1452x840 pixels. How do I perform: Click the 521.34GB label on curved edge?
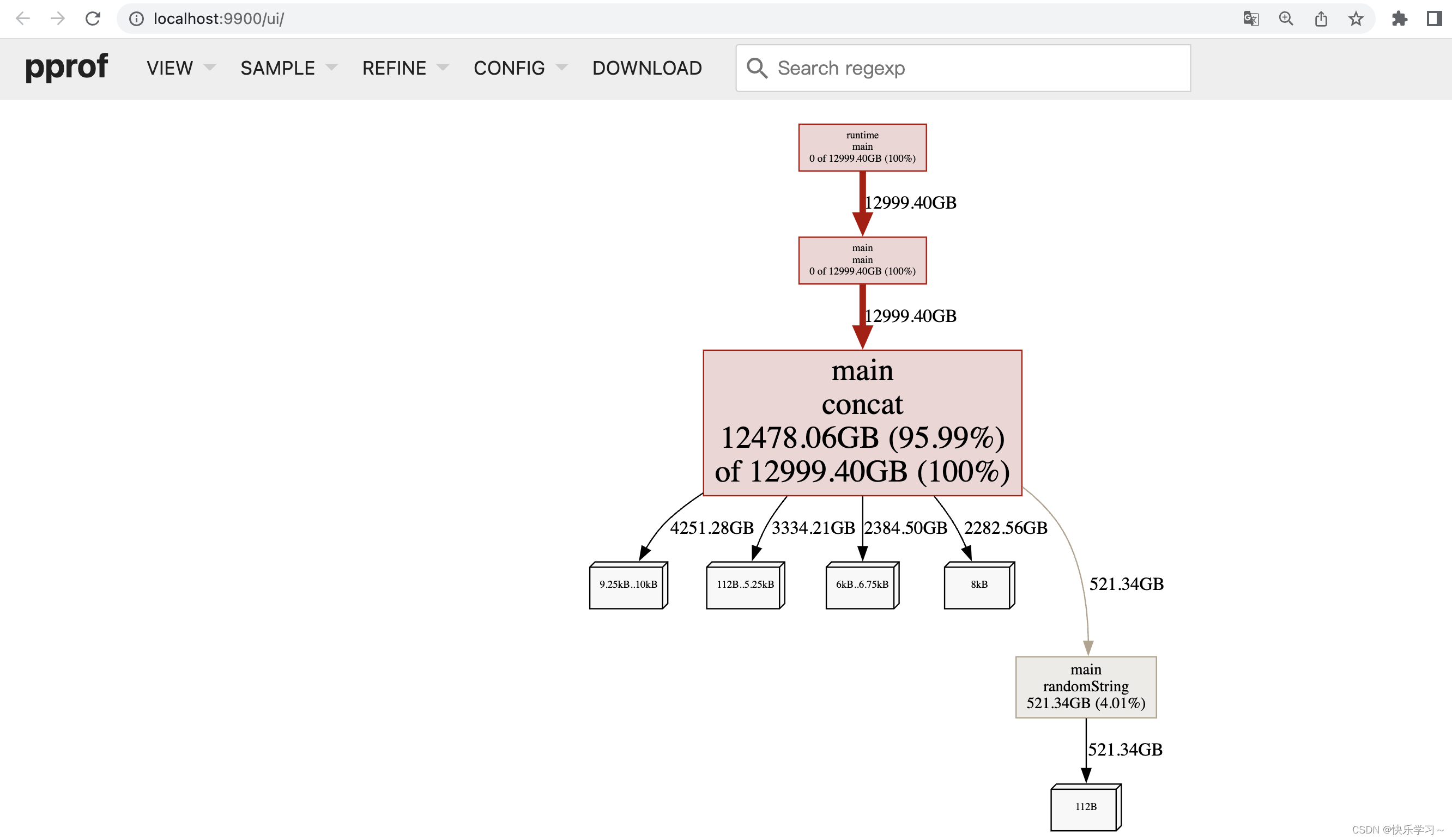point(1127,585)
